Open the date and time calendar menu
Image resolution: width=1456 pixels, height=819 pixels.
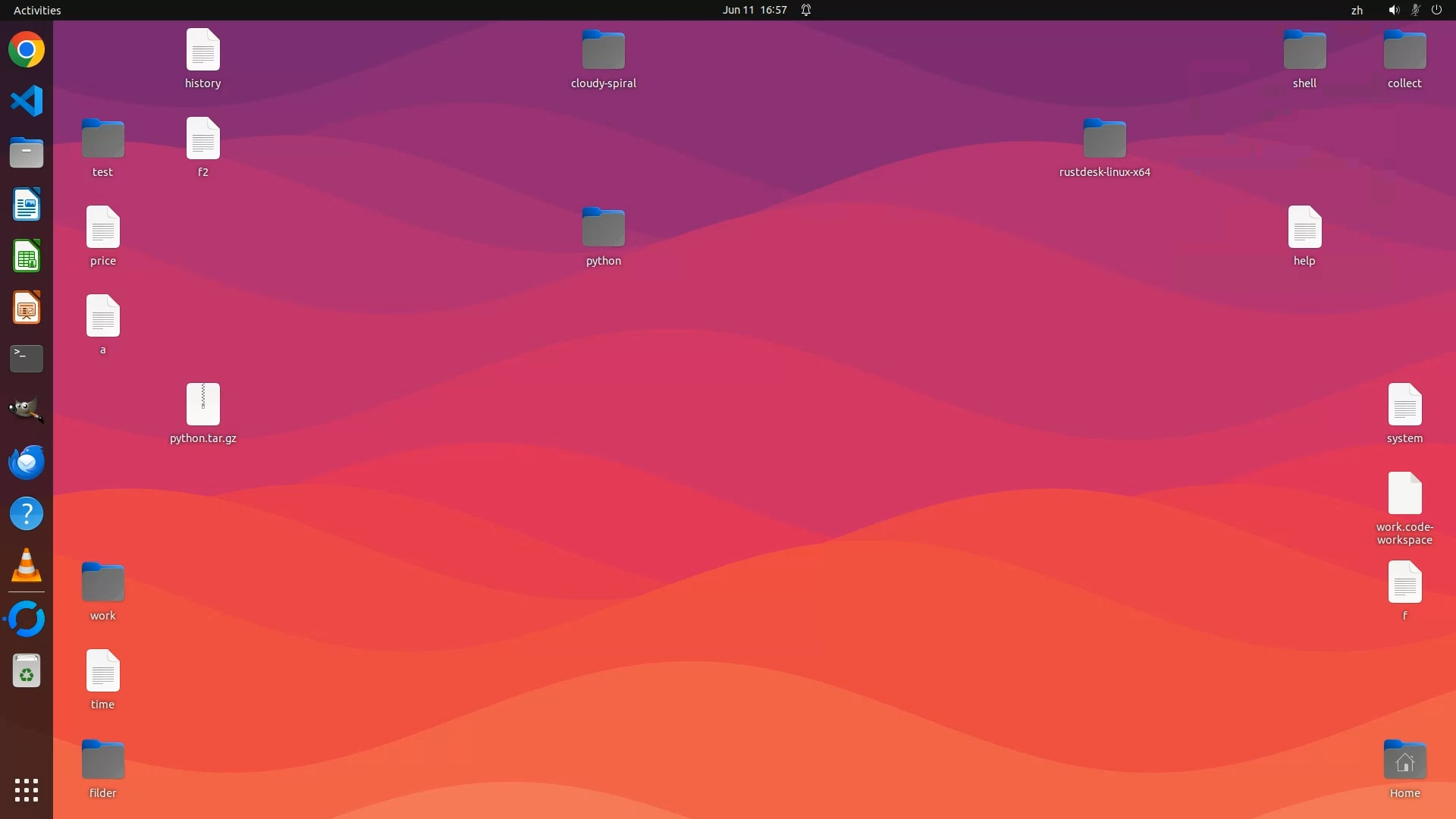click(x=754, y=10)
